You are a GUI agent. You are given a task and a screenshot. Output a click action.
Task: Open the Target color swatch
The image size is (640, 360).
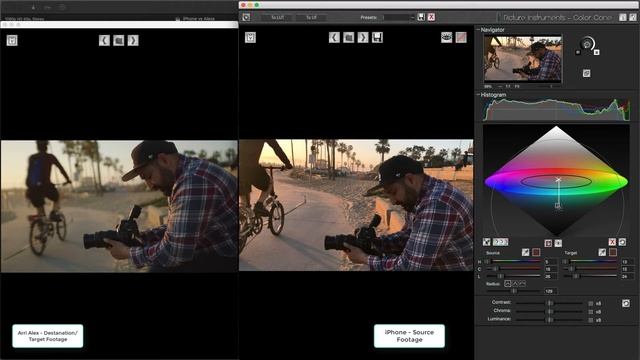click(613, 252)
